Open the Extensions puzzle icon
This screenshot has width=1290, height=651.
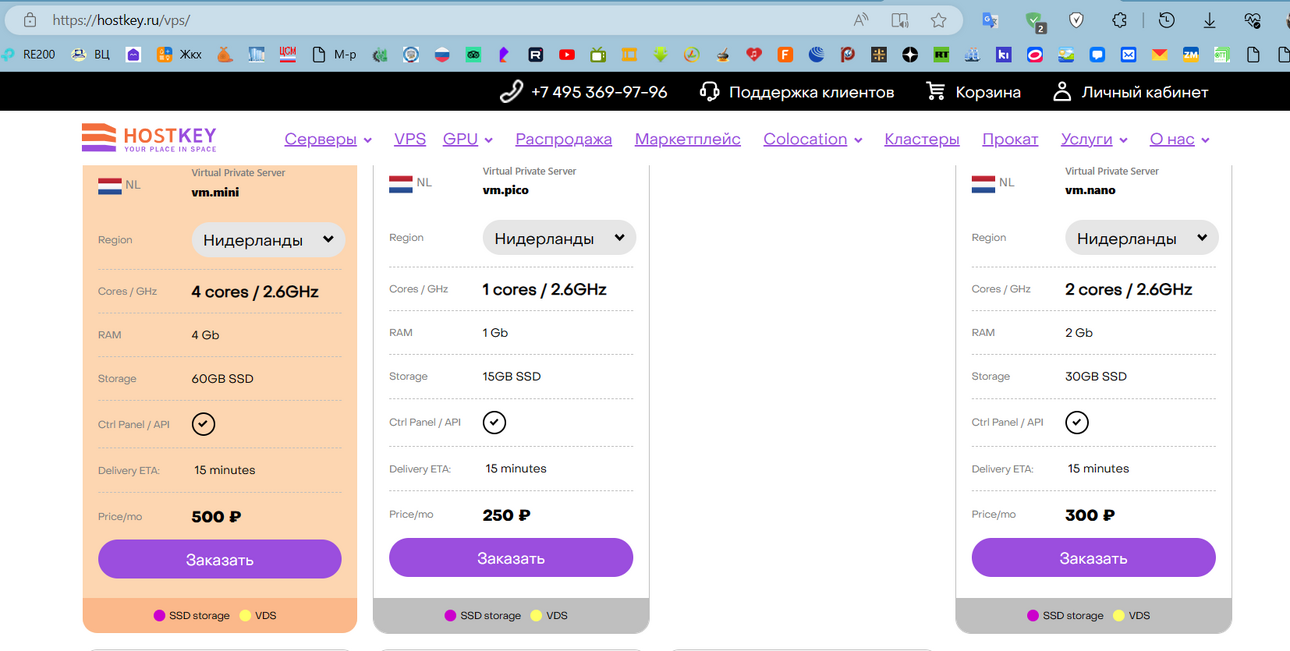pyautogui.click(x=1120, y=20)
